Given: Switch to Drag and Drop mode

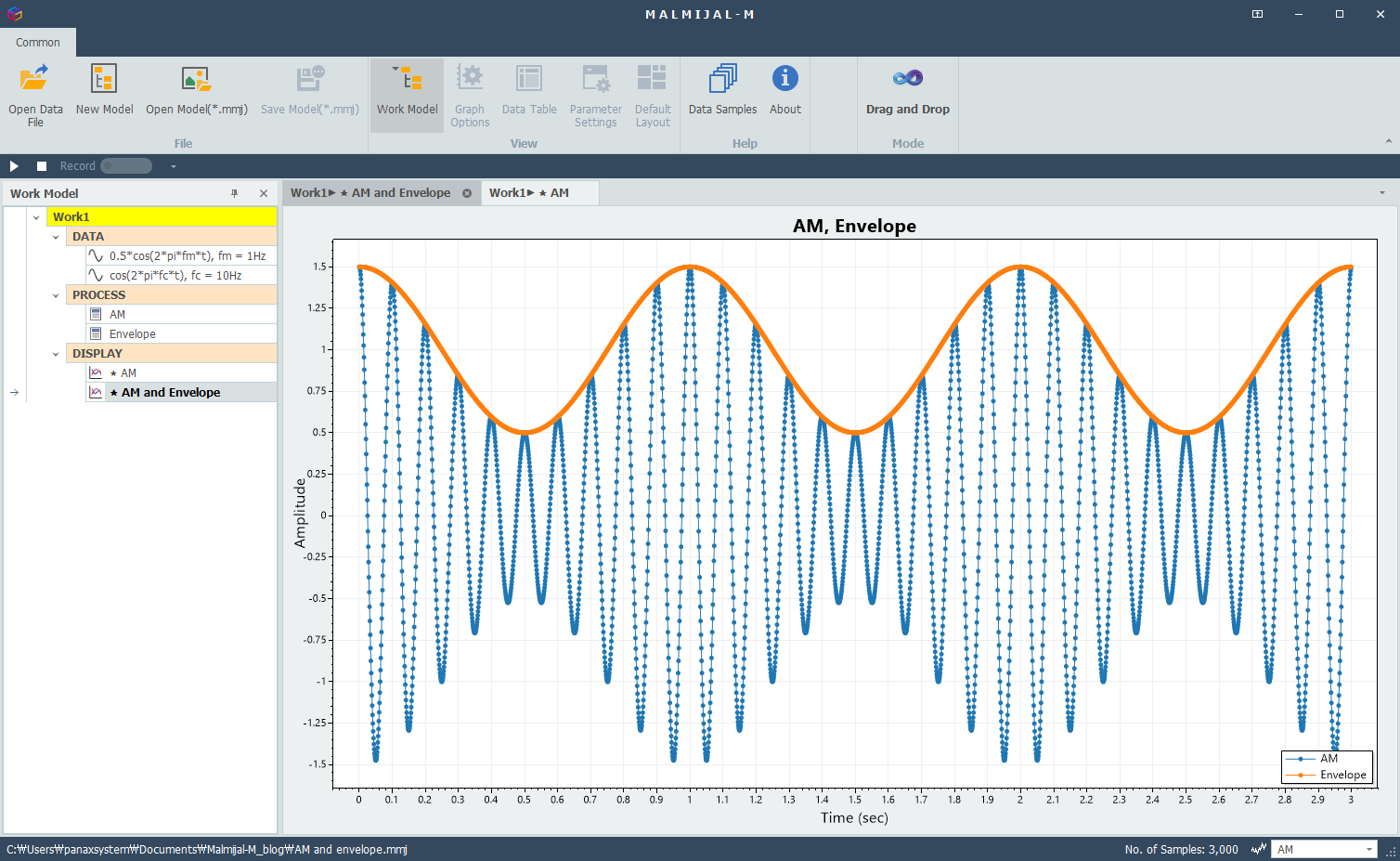Looking at the screenshot, I should [907, 90].
